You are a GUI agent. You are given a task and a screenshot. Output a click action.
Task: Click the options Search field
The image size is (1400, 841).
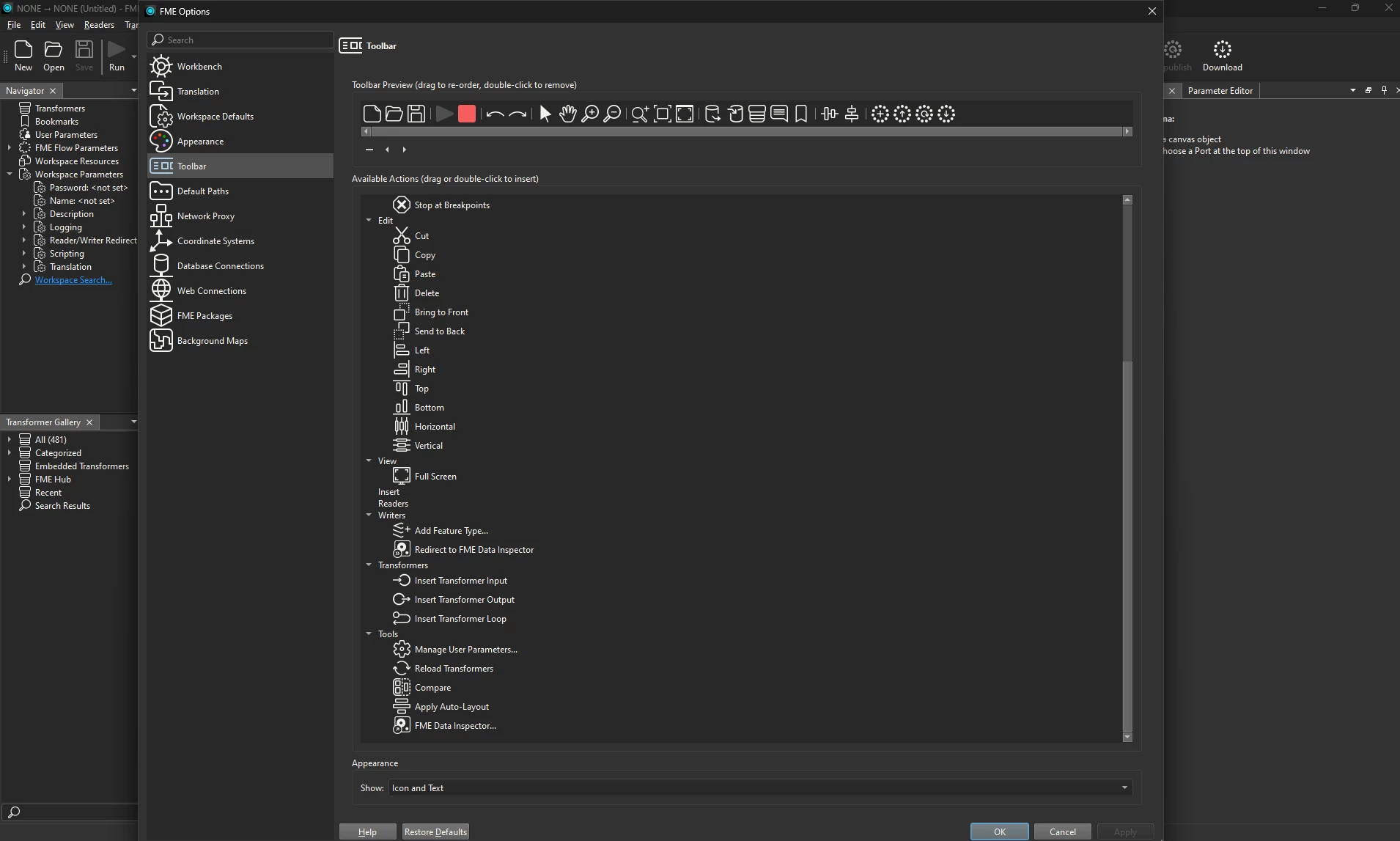[240, 40]
